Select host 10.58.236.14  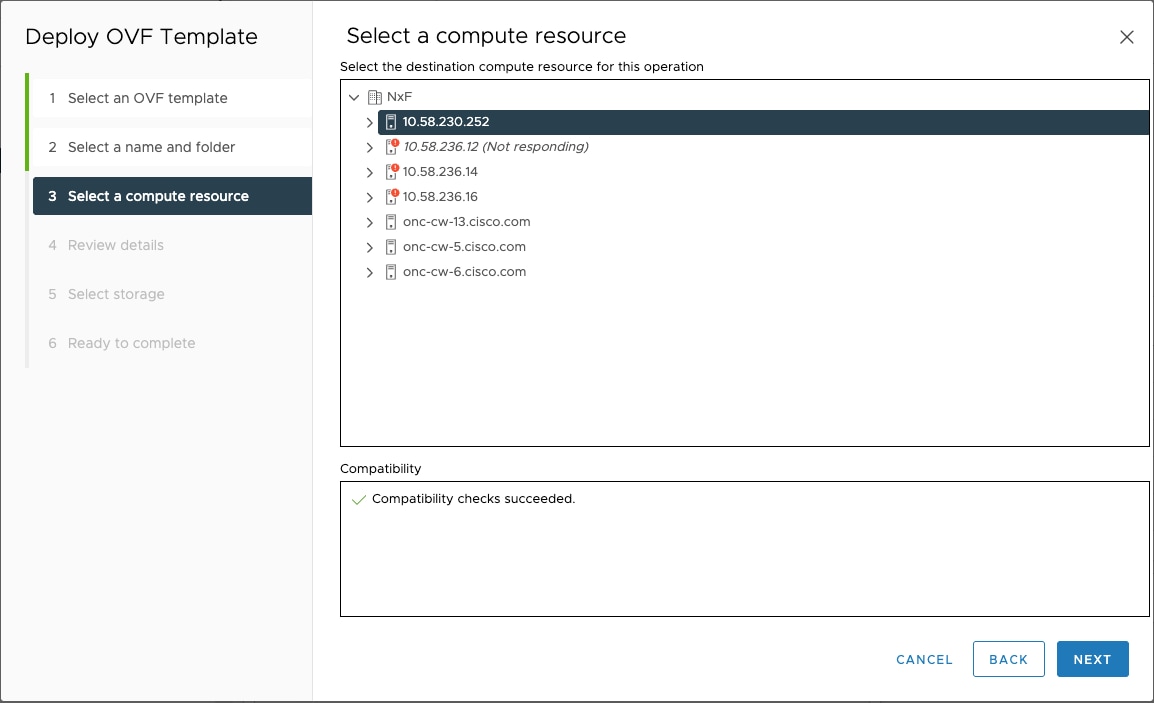point(440,172)
